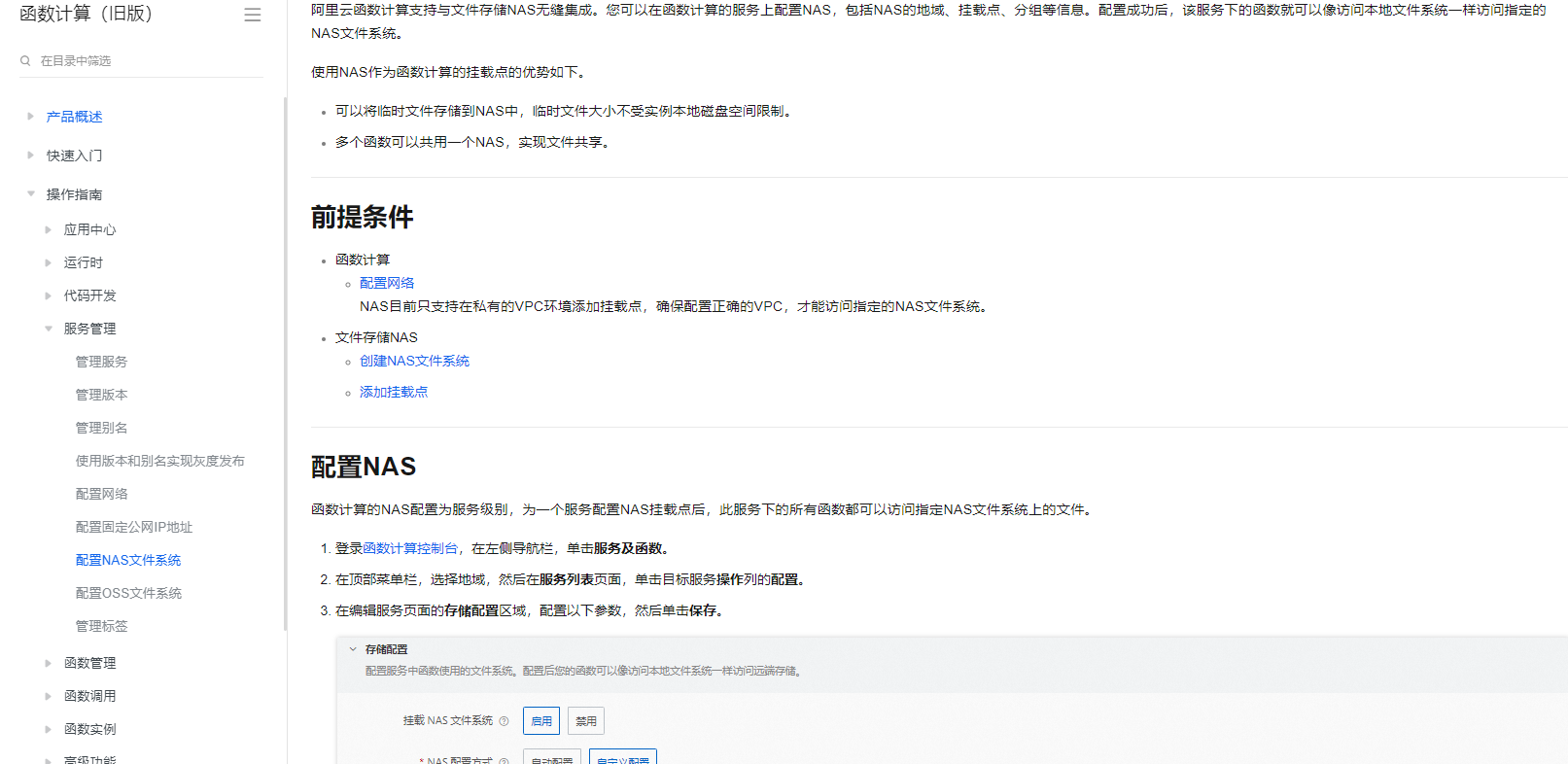Open the 配置OSS文件系统 page

128,593
